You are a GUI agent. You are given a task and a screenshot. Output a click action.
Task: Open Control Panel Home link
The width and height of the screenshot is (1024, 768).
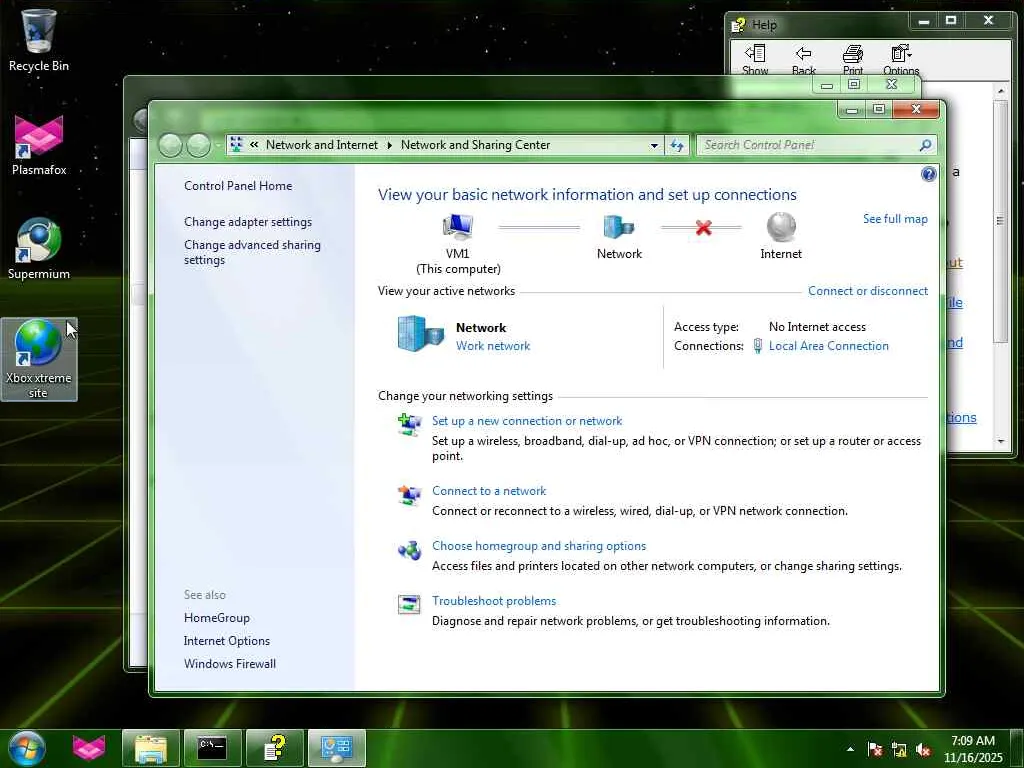pos(238,185)
